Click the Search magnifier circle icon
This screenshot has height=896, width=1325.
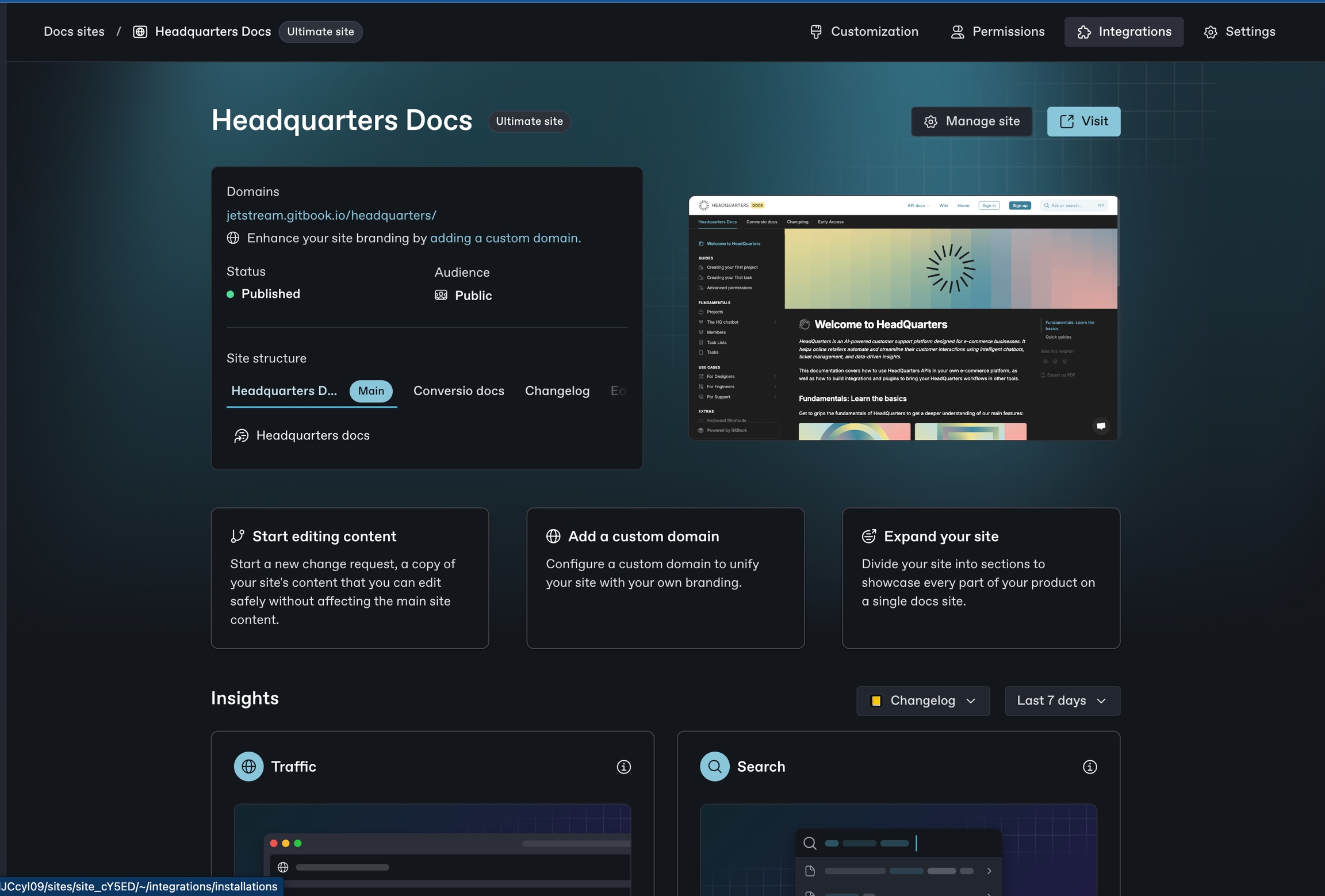[714, 767]
